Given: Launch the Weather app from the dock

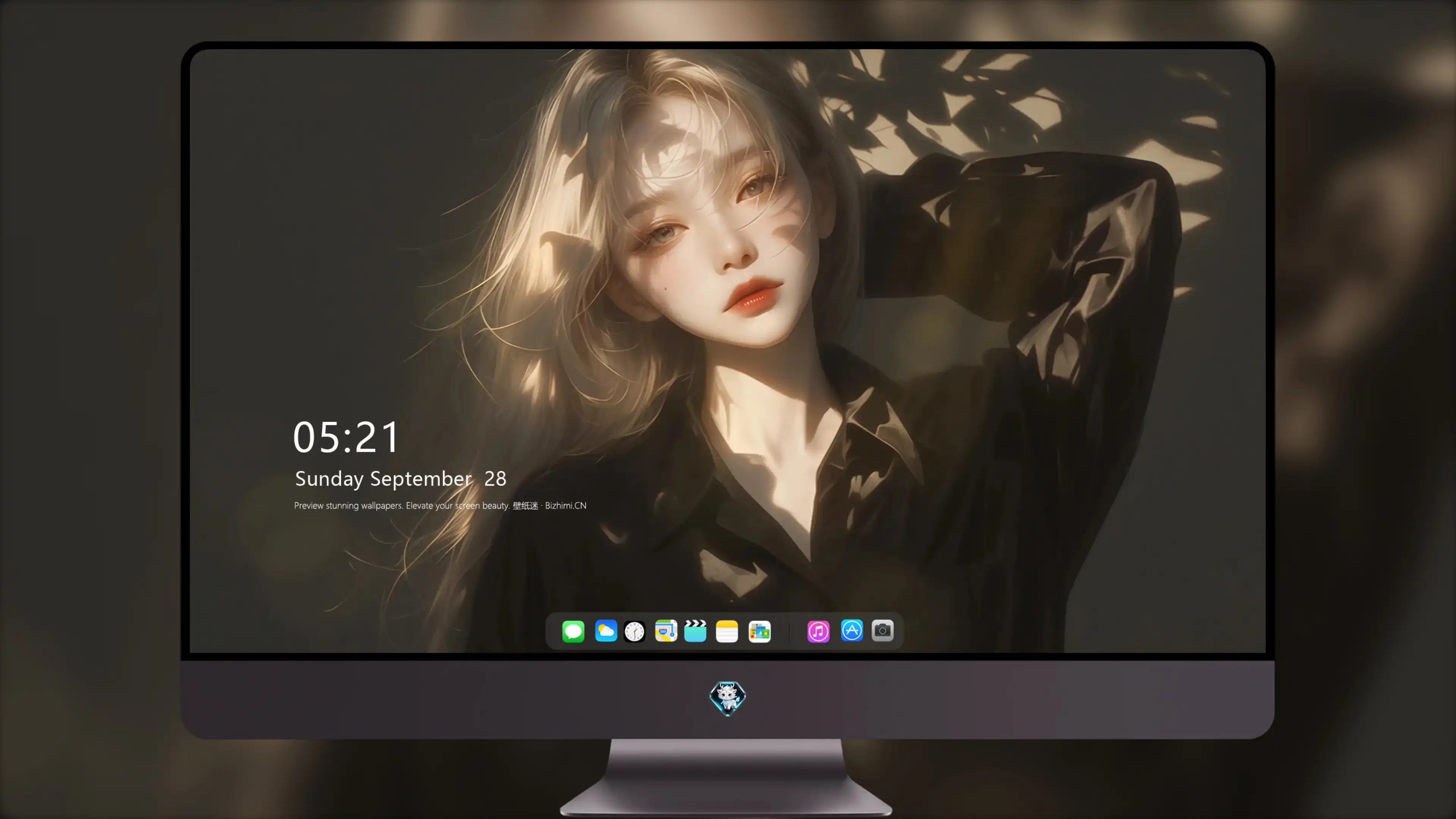Looking at the screenshot, I should click(606, 631).
